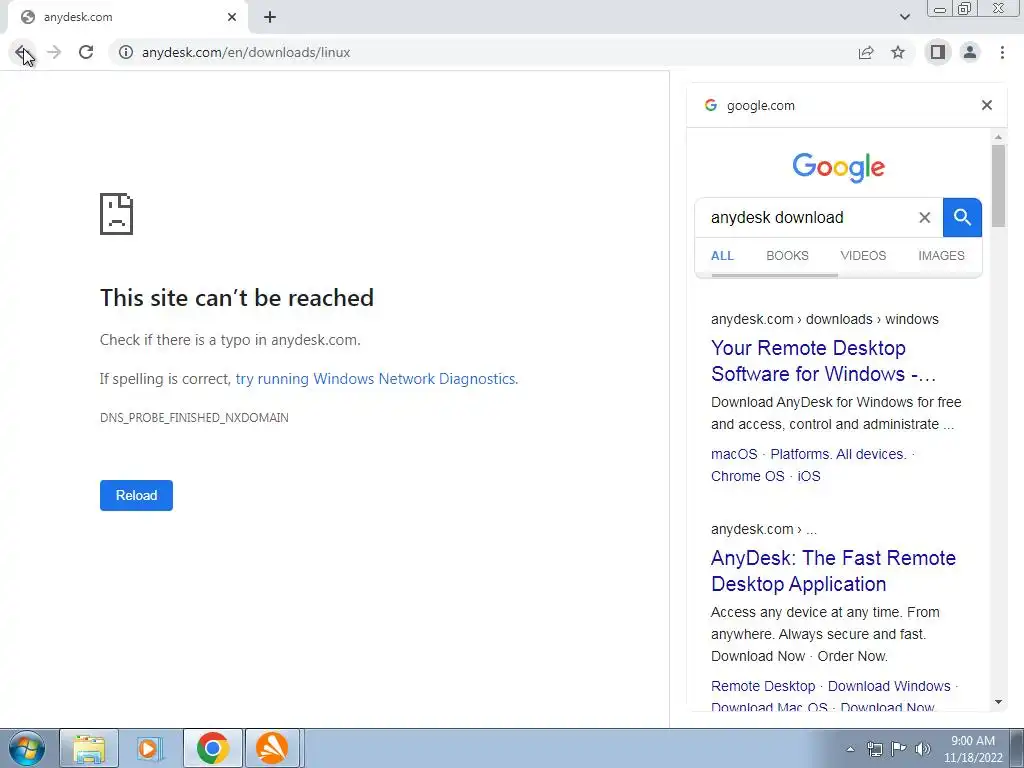Open the macOS sitelink

click(x=734, y=454)
